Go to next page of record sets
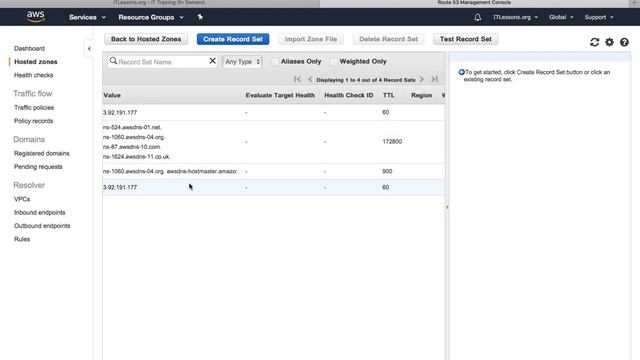Viewport: 640px width, 360px height. point(422,79)
